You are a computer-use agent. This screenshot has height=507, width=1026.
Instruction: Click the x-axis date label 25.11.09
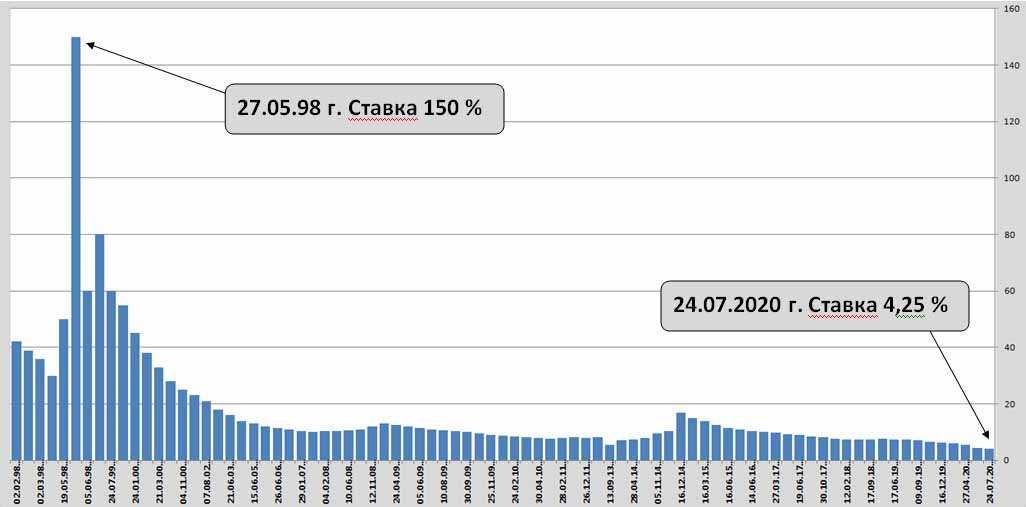pyautogui.click(x=491, y=483)
